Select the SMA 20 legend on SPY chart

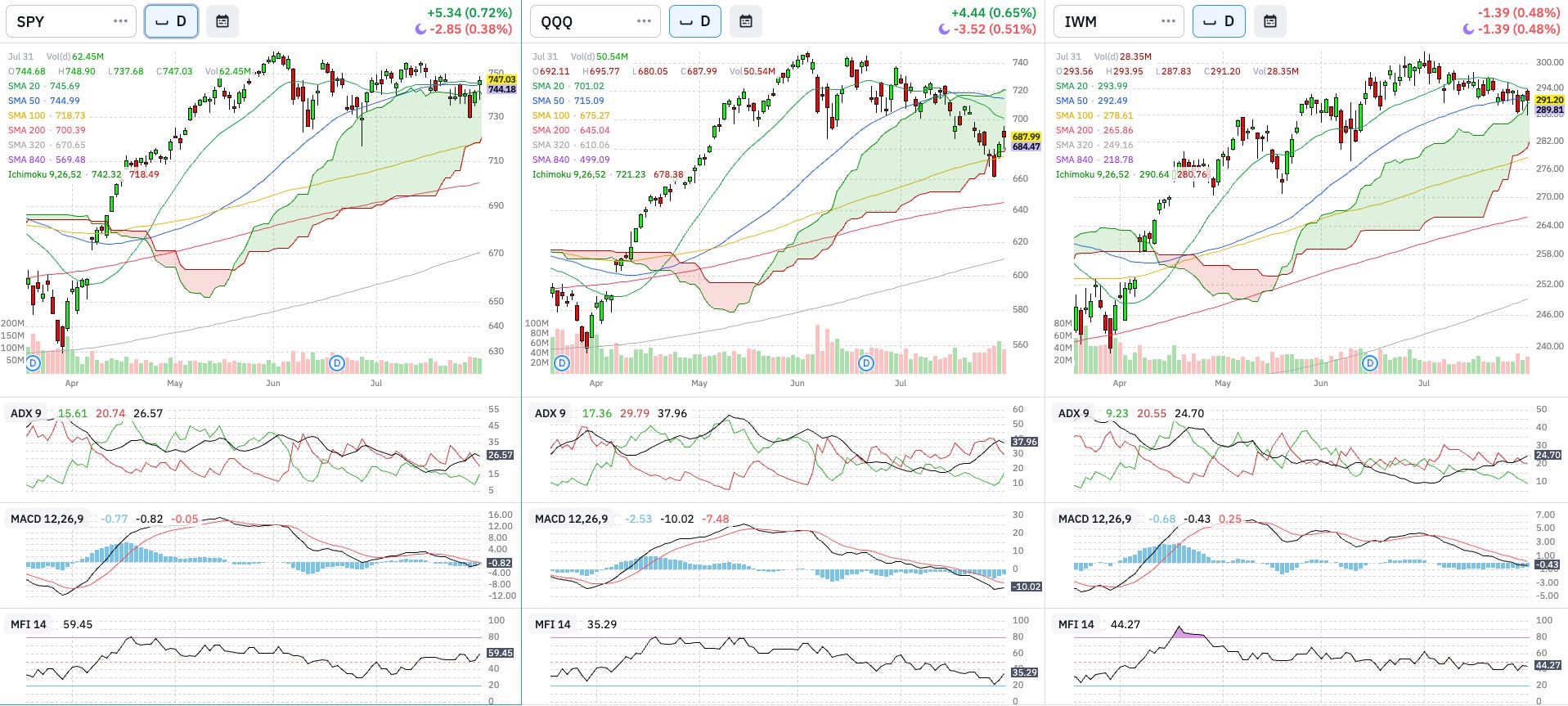pos(44,86)
